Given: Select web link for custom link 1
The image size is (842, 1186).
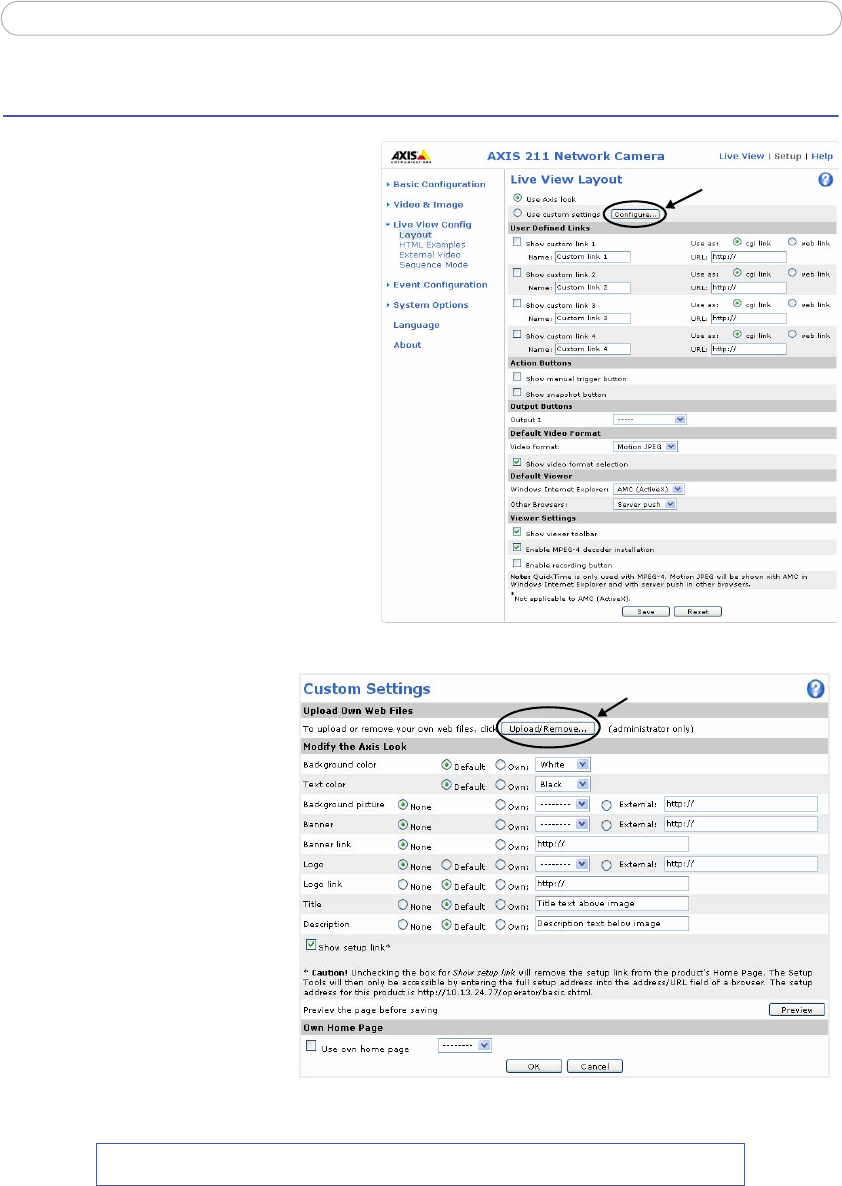Looking at the screenshot, I should pos(792,242).
